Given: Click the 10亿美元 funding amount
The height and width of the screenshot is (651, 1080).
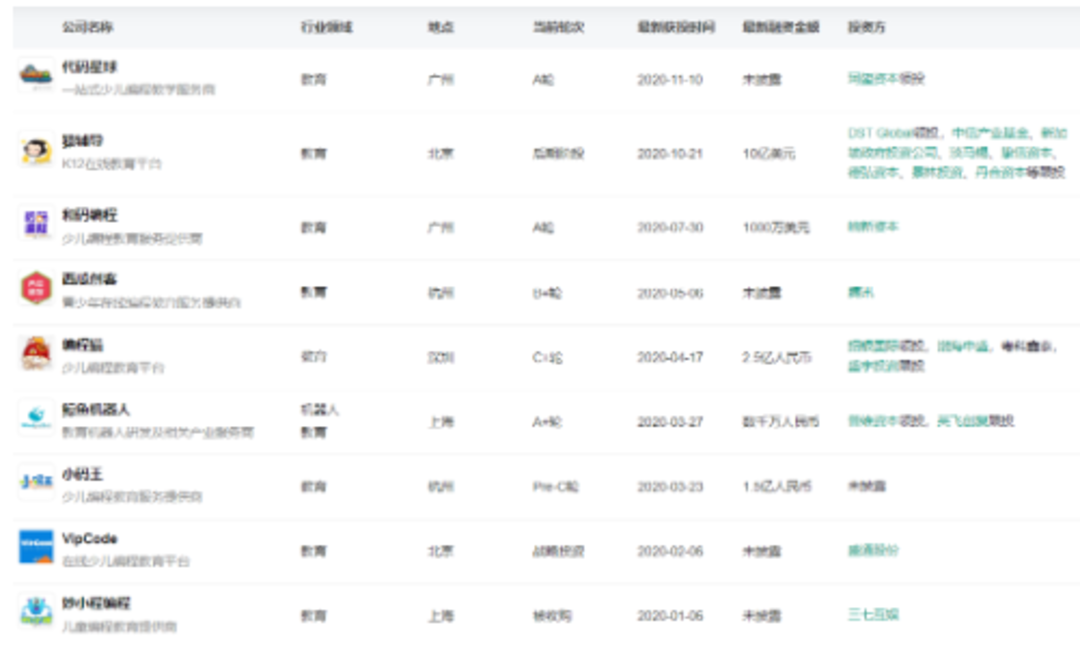Looking at the screenshot, I should tap(769, 154).
